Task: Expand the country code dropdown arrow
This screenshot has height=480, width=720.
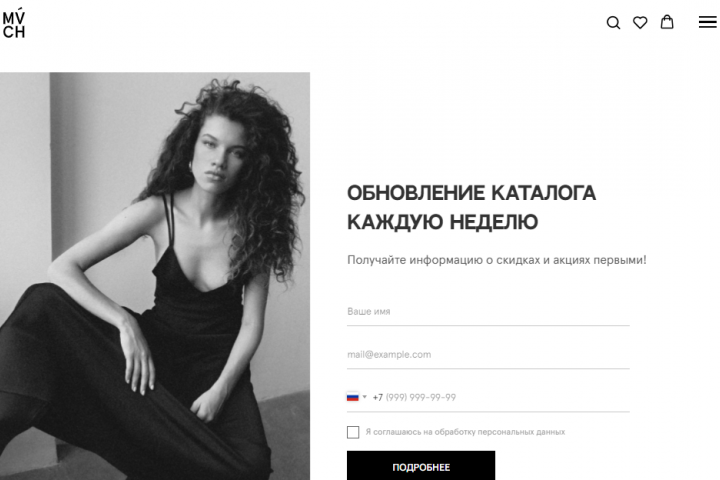Action: tap(365, 396)
